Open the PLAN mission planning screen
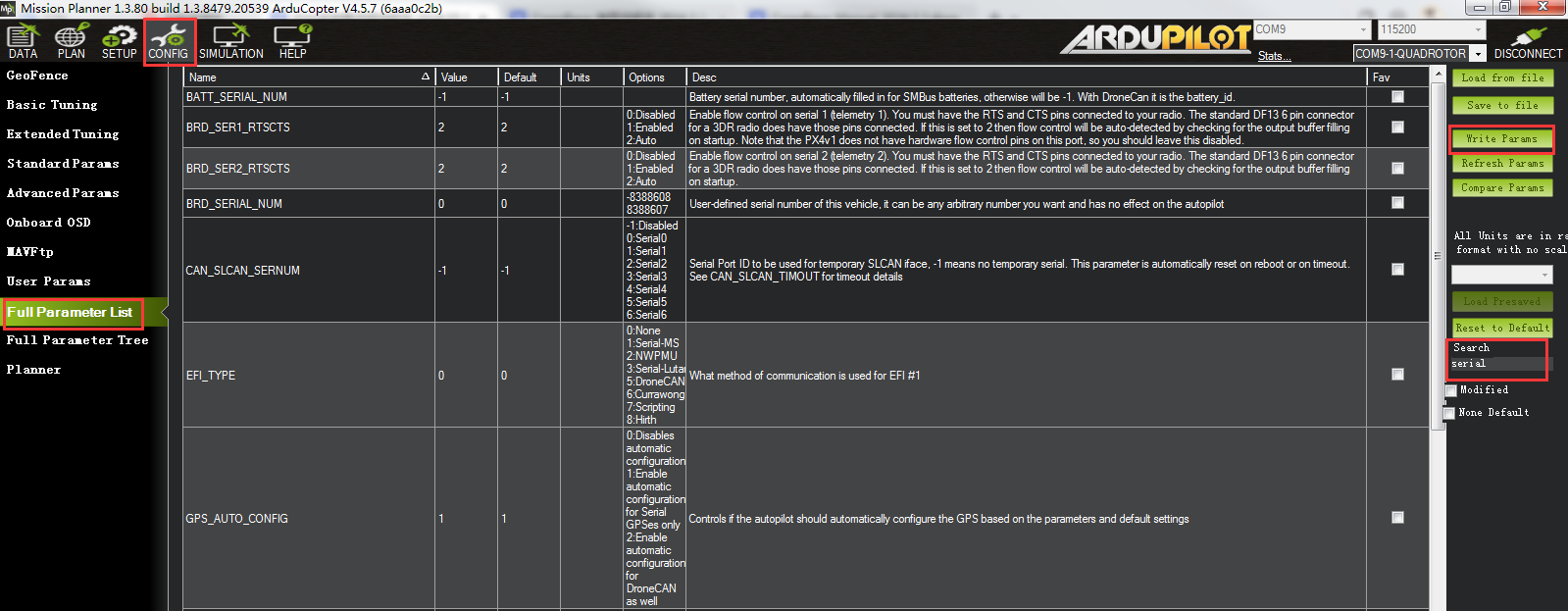Screen dimensions: 1568x611 71,41
